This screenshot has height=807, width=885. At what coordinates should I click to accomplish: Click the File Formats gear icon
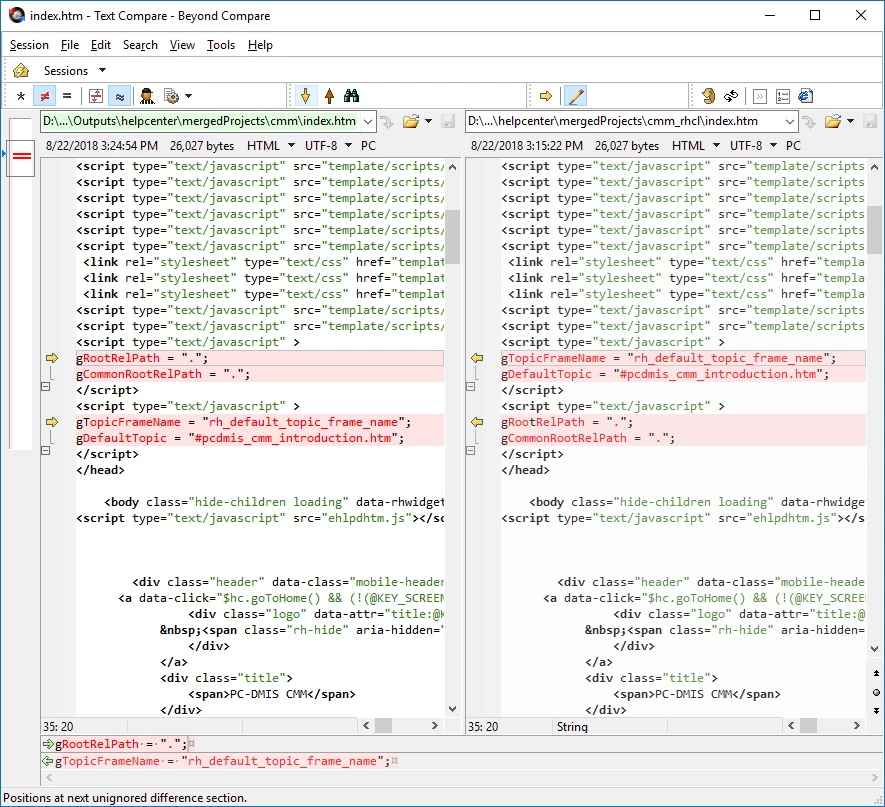171,97
